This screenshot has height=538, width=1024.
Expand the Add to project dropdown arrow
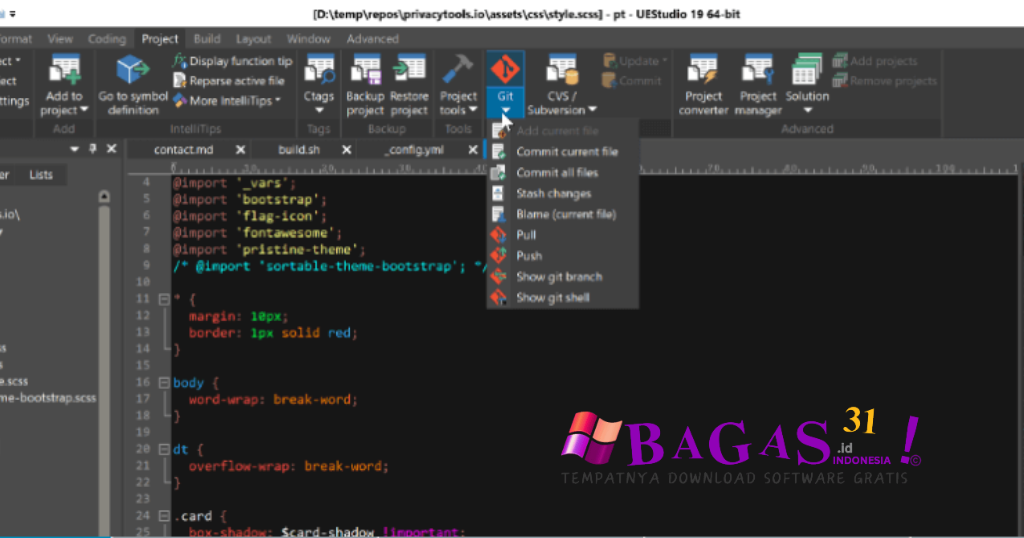[84, 110]
